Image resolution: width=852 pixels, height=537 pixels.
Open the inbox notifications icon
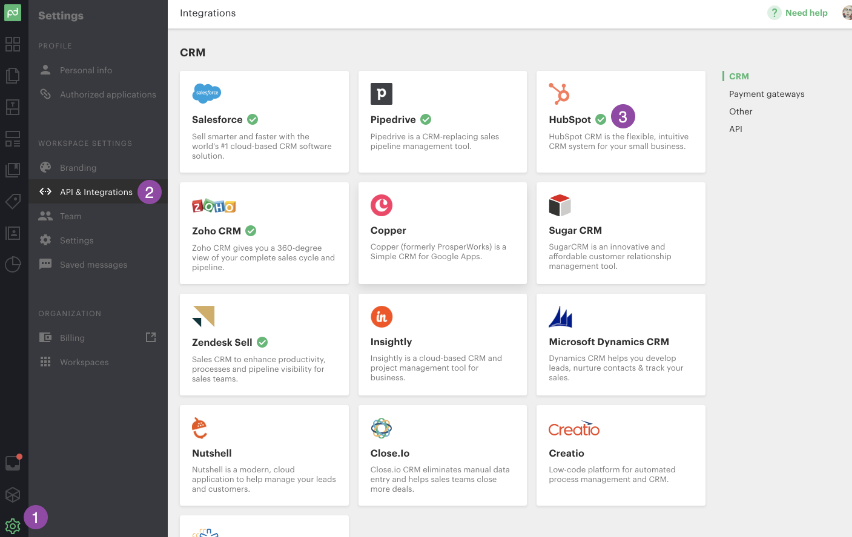click(x=12, y=464)
